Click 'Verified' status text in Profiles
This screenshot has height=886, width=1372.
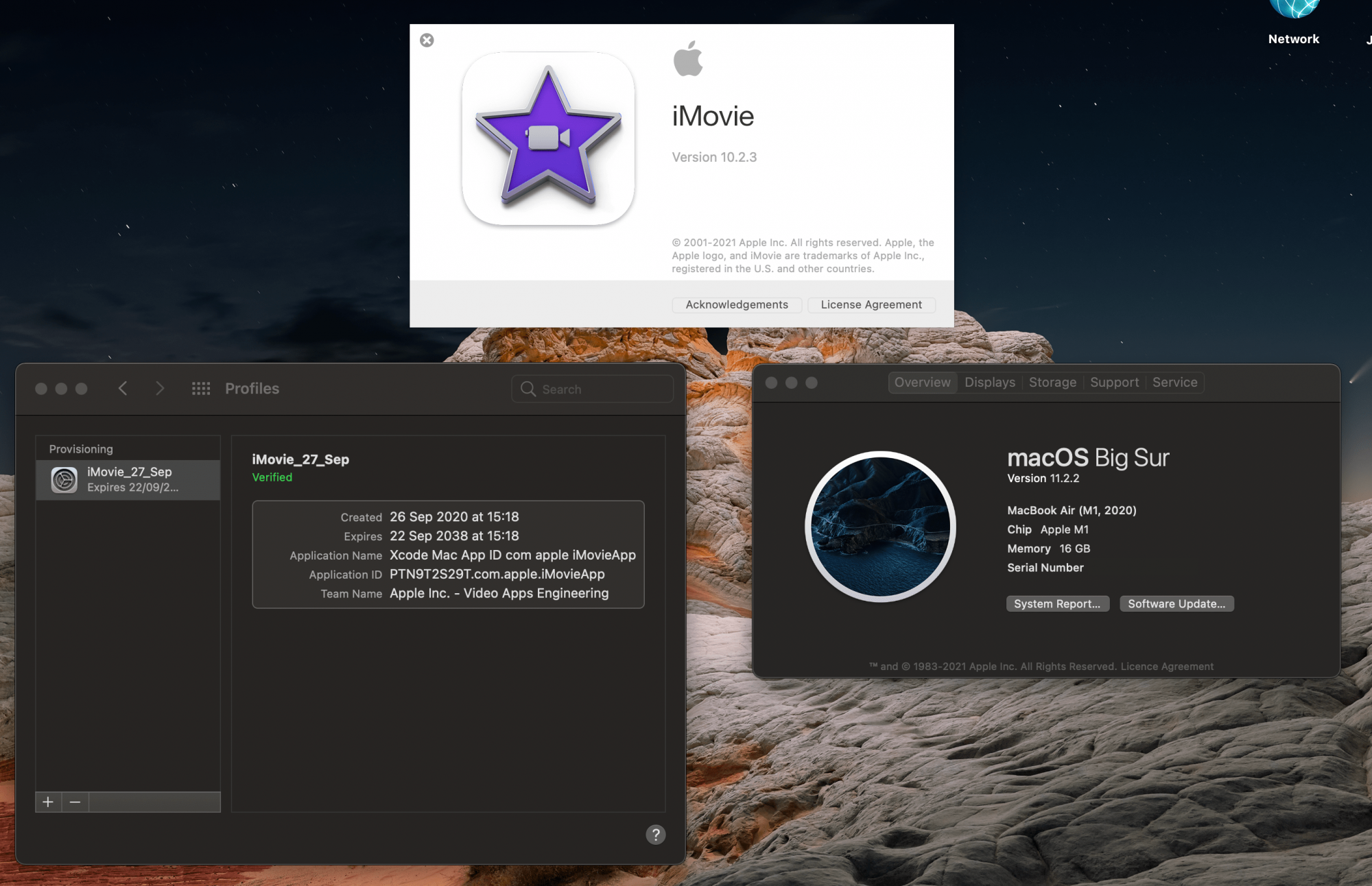coord(272,477)
